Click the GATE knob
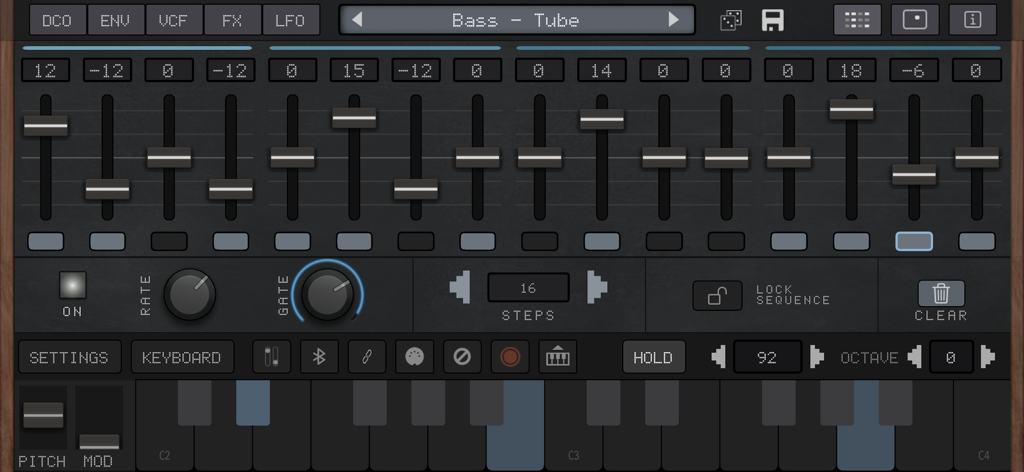The height and width of the screenshot is (472, 1024). 328,294
